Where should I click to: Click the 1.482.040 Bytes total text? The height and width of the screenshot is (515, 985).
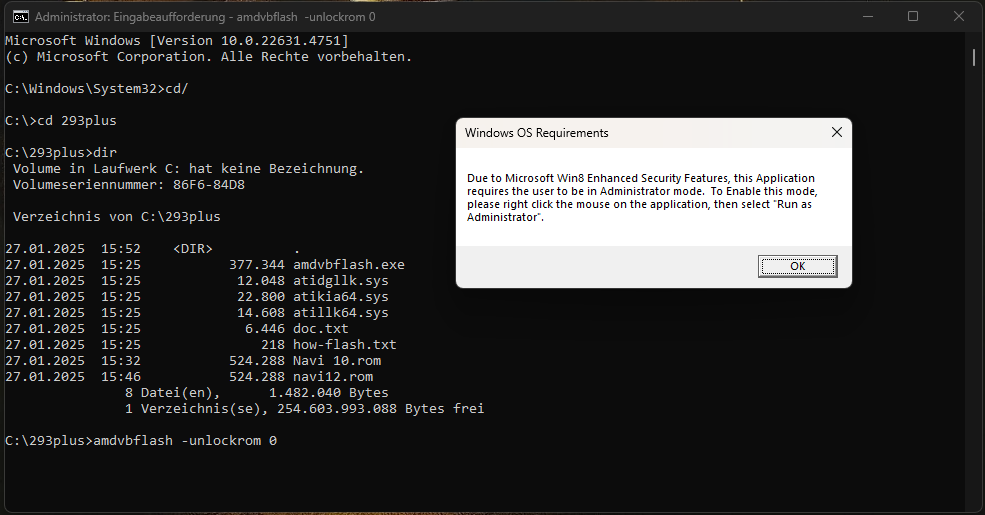(329, 393)
